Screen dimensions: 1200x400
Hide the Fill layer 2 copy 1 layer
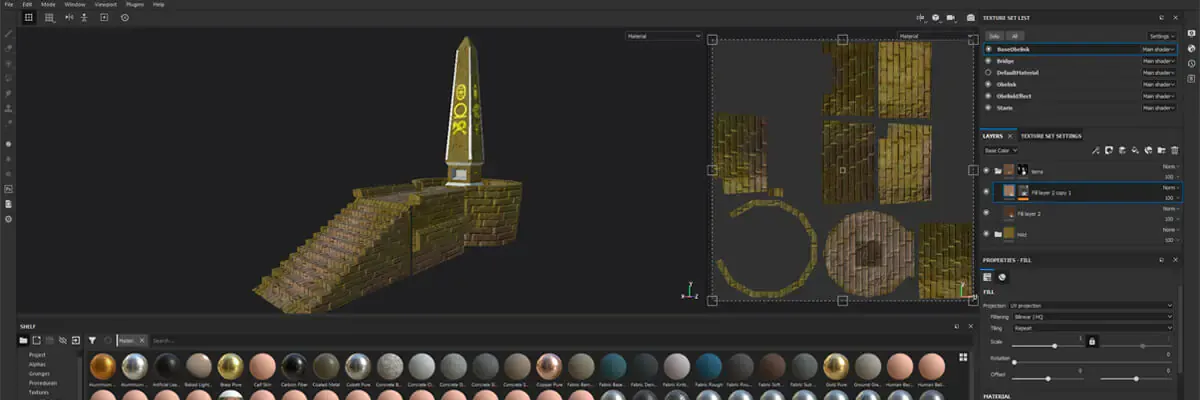coord(988,192)
